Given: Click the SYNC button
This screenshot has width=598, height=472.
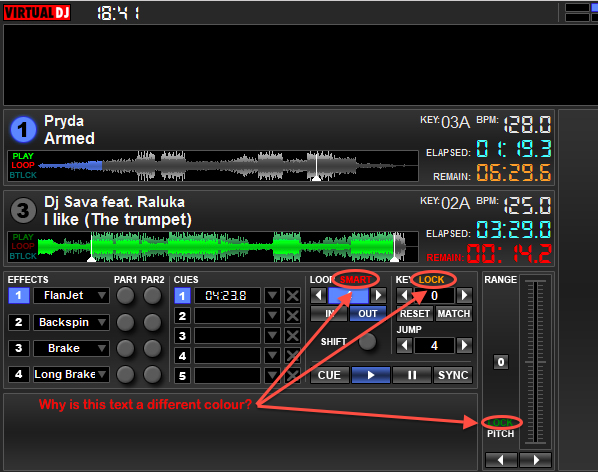Looking at the screenshot, I should (x=453, y=375).
